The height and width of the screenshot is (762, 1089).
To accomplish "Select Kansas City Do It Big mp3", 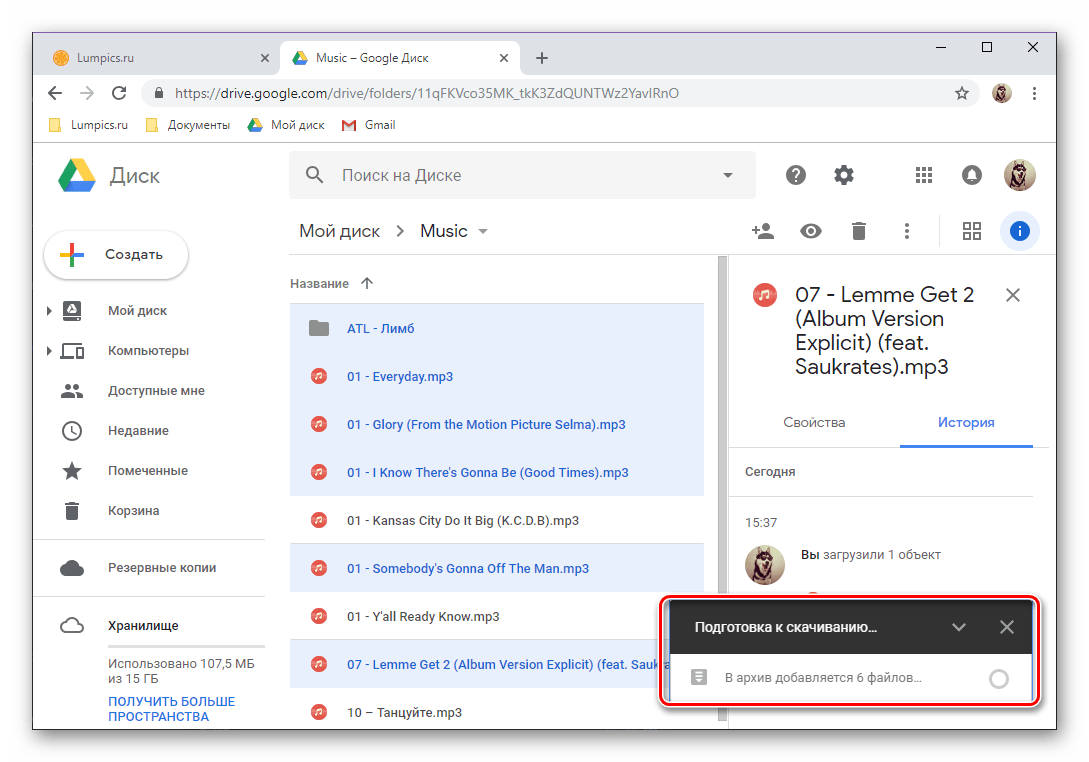I will 497,520.
